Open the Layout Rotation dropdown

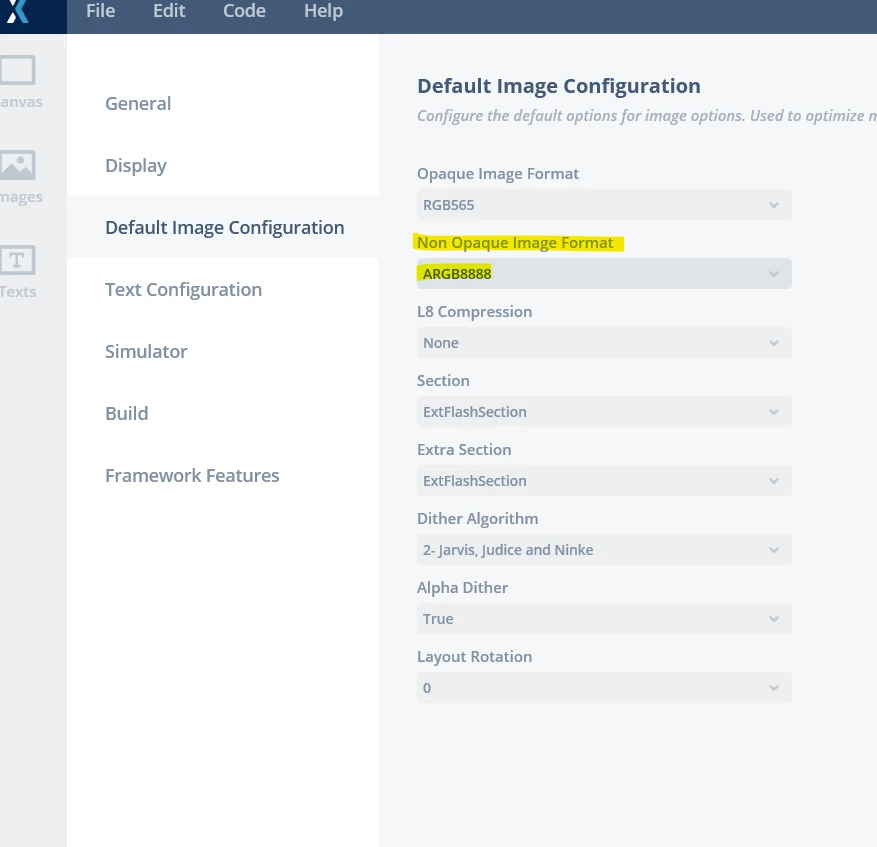(x=604, y=688)
